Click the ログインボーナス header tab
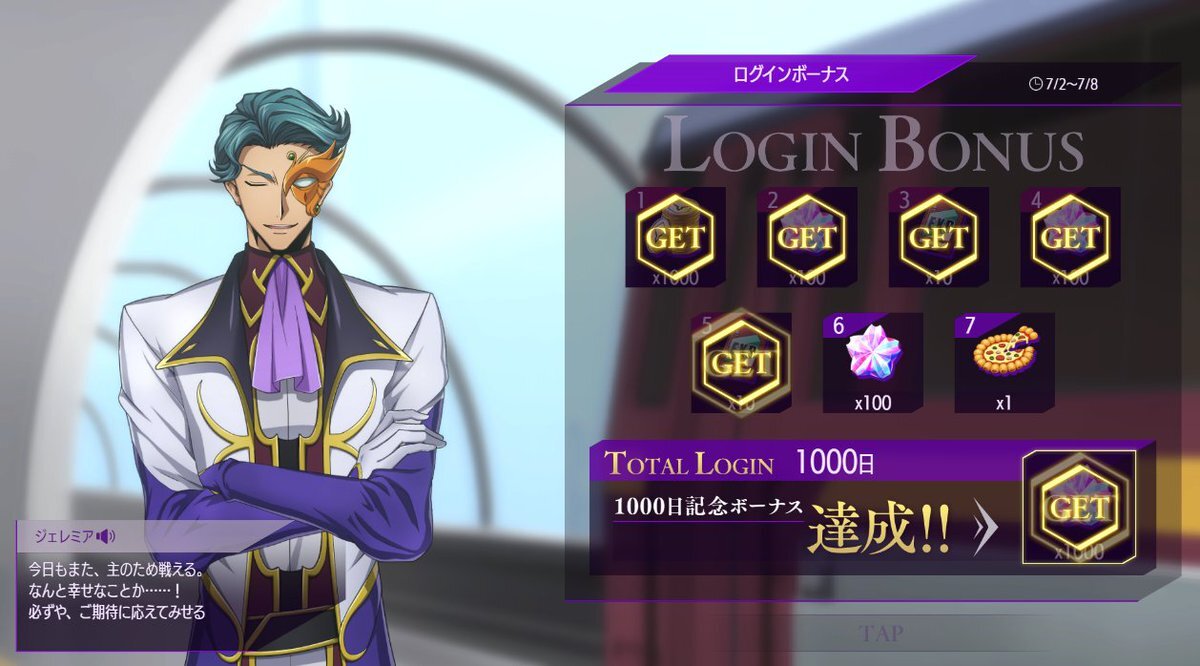Screen dimensions: 1200x666 pos(790,73)
